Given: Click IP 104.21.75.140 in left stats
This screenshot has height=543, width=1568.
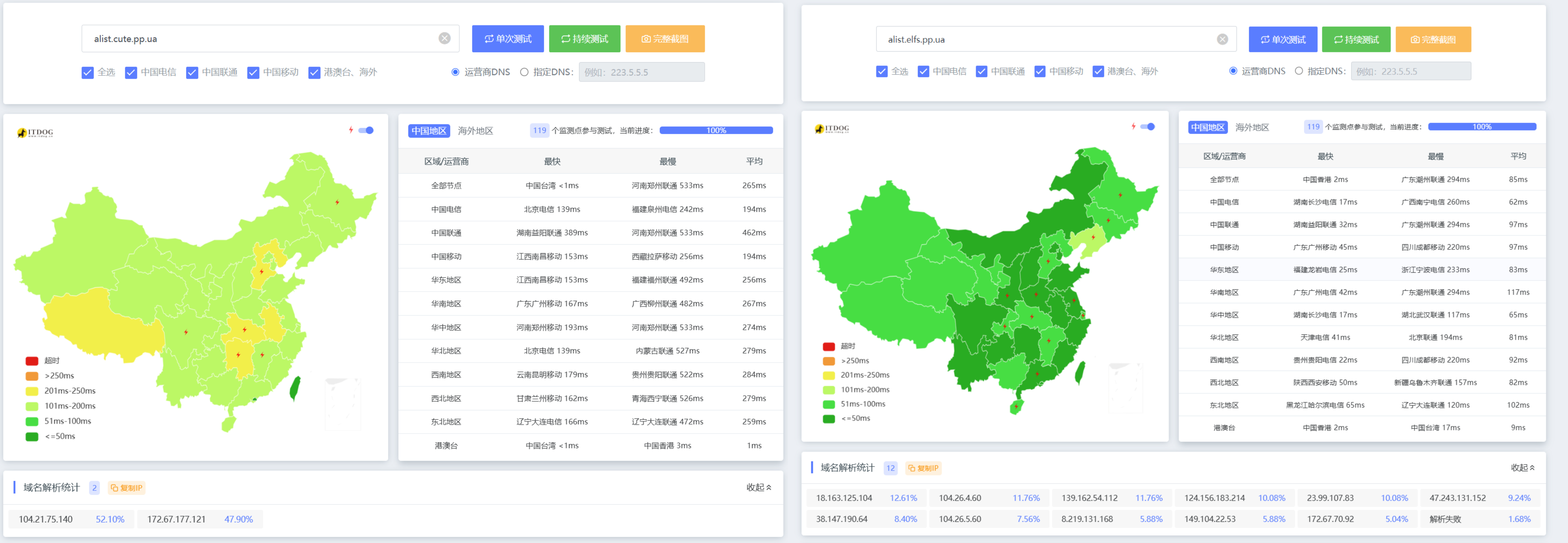Looking at the screenshot, I should point(46,519).
